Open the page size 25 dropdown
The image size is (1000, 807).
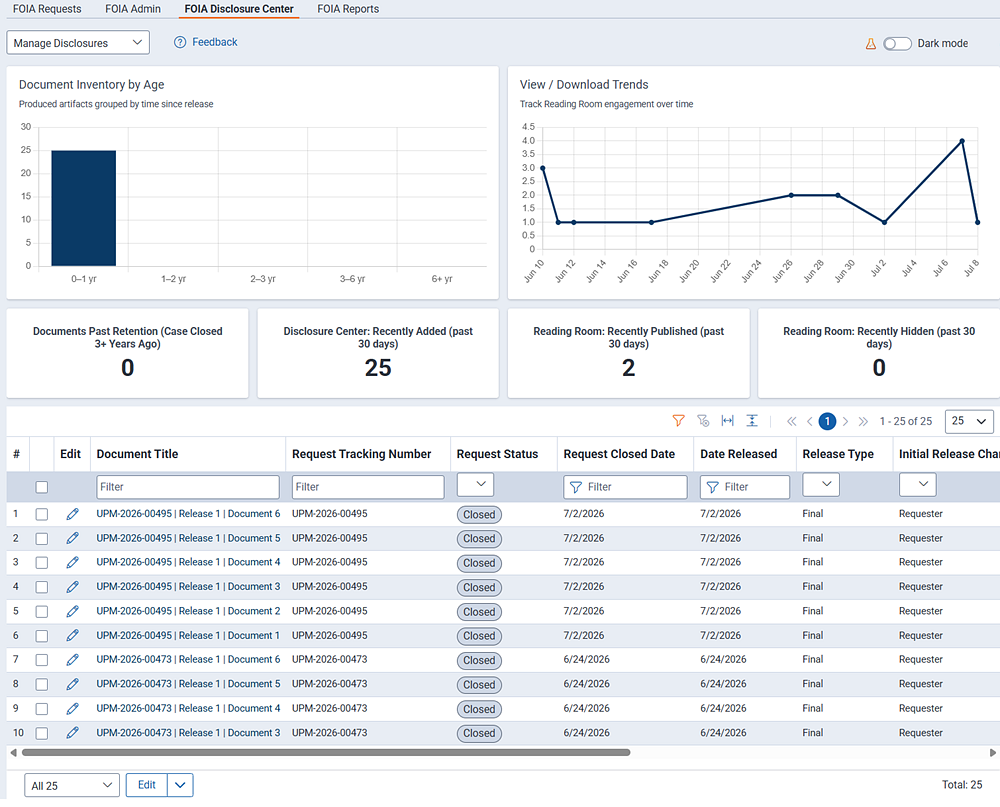click(x=969, y=421)
